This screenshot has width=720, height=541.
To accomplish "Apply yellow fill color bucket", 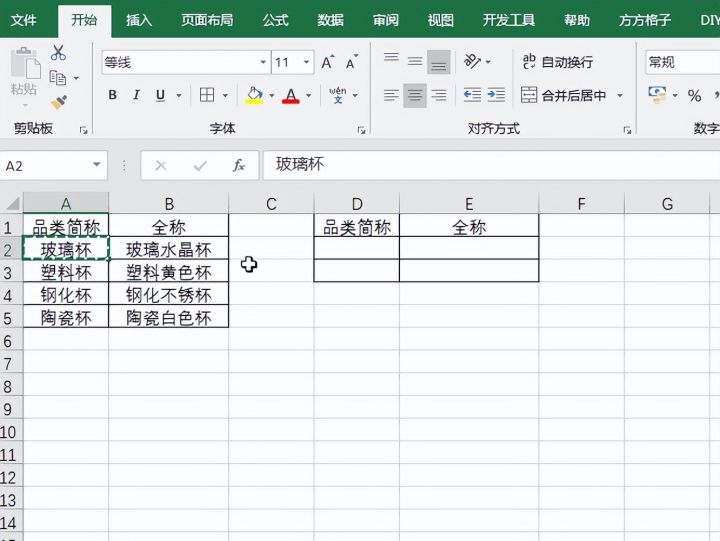I will coord(254,95).
